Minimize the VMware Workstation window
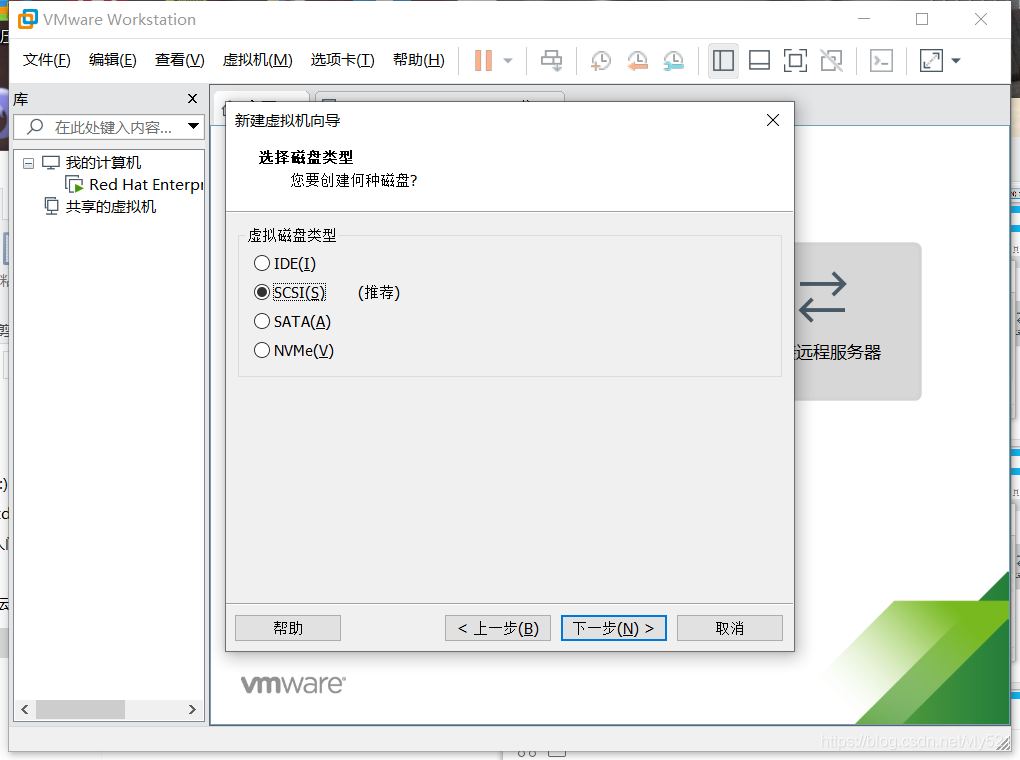Viewport: 1020px width, 760px height. click(864, 20)
